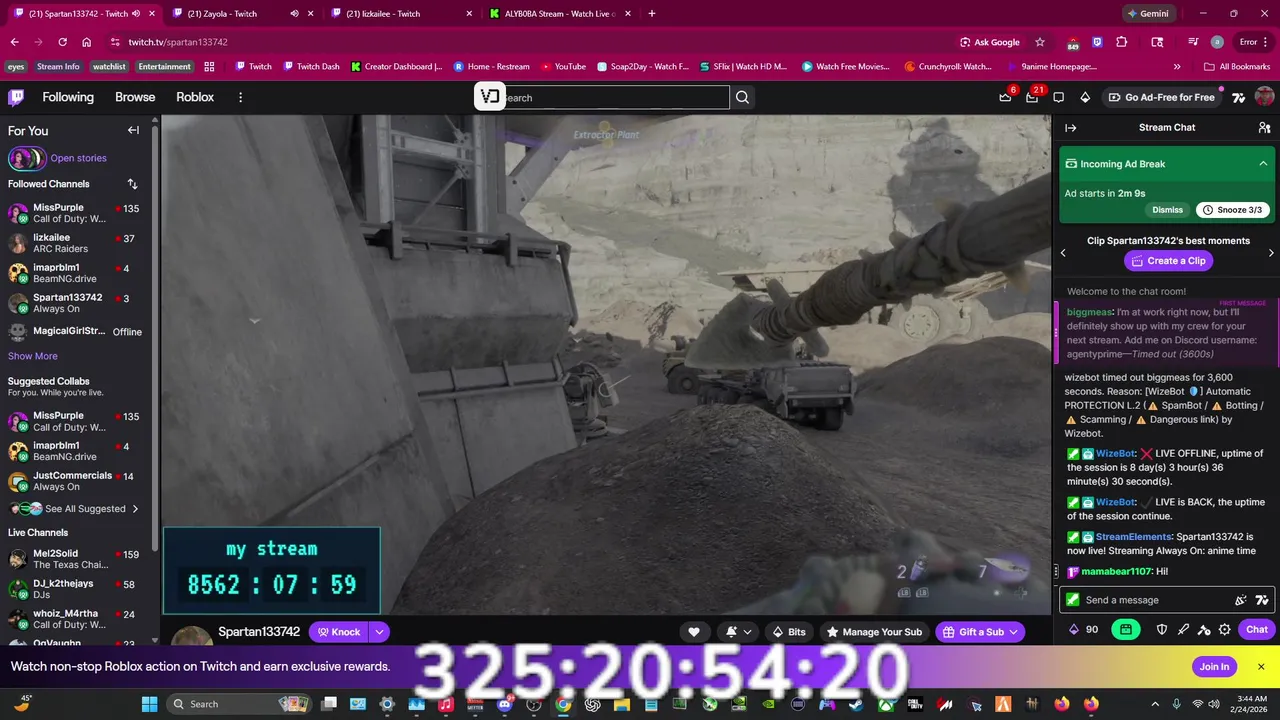Open media controls in Chrome toolbar
This screenshot has width=1280, height=720.
point(1192,42)
